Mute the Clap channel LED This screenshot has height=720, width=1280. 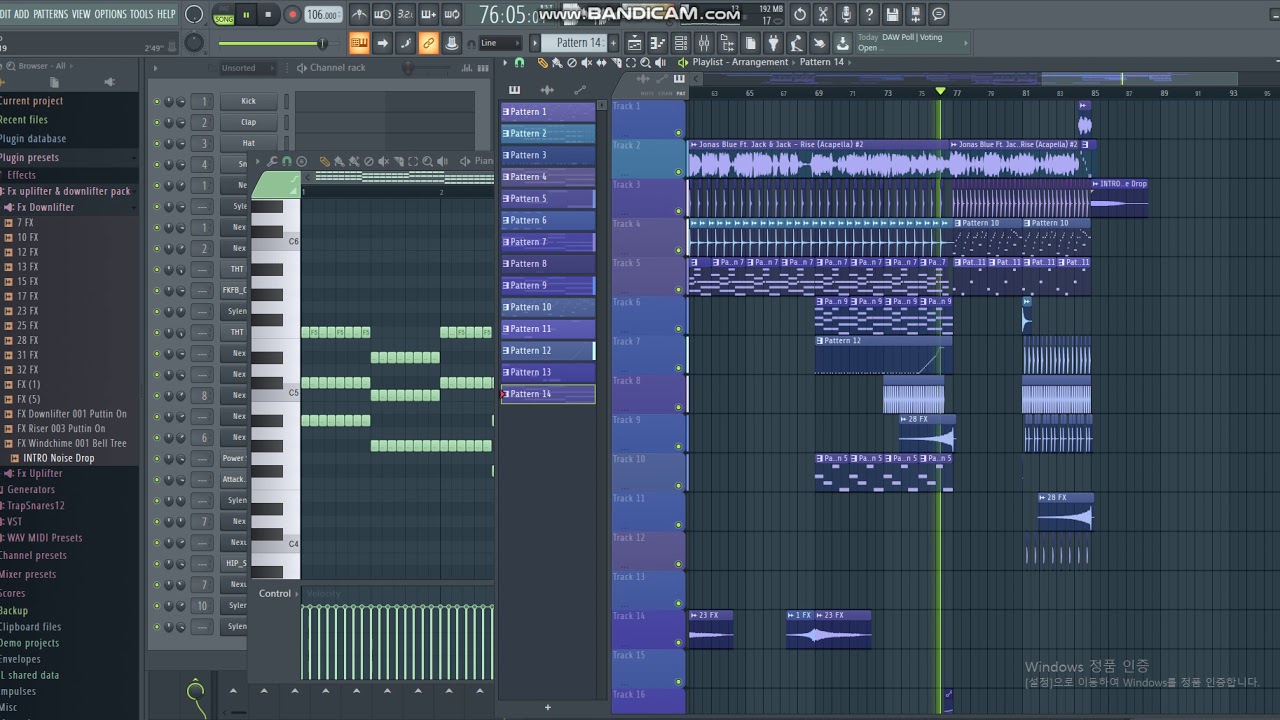point(157,122)
